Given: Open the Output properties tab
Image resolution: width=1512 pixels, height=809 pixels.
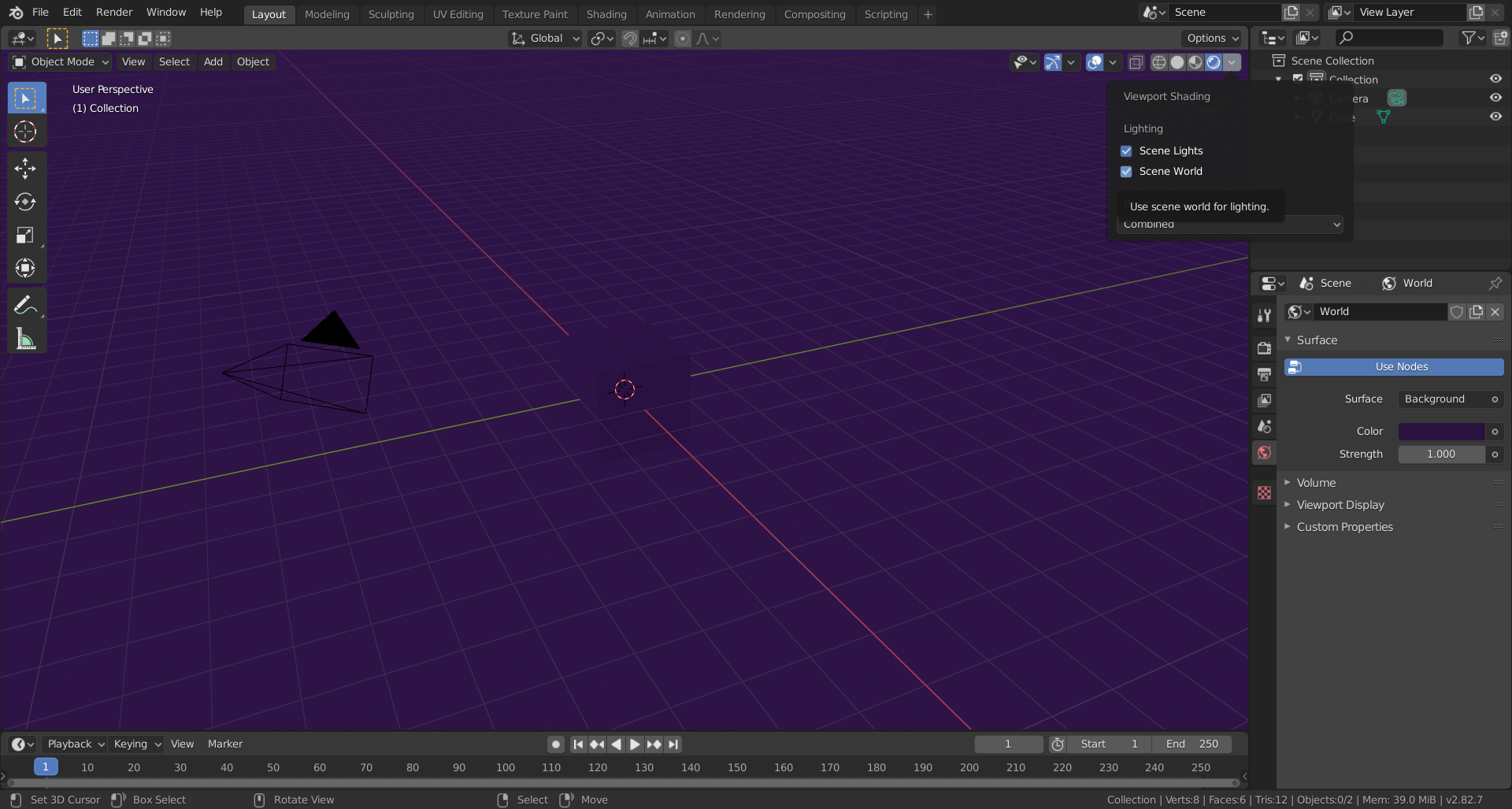Looking at the screenshot, I should 1264,374.
